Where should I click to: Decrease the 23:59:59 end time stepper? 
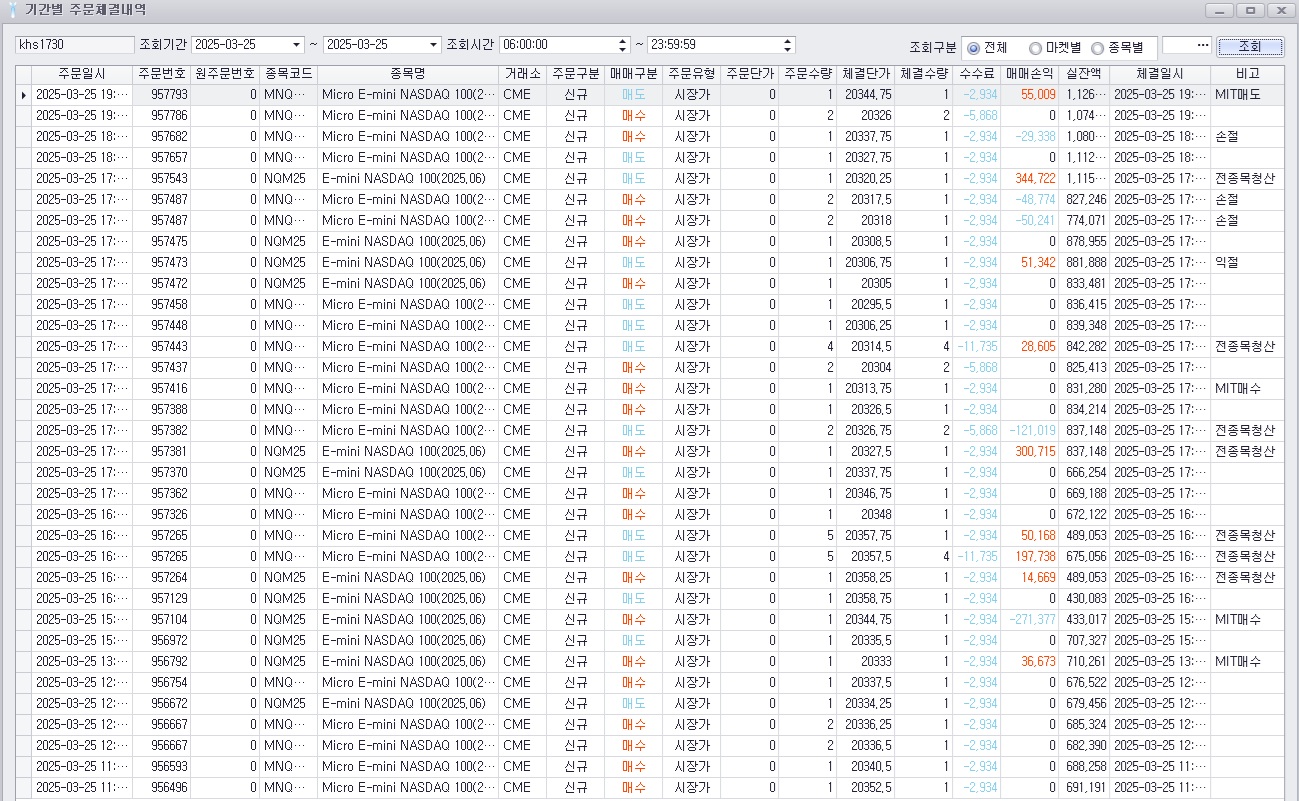click(789, 49)
